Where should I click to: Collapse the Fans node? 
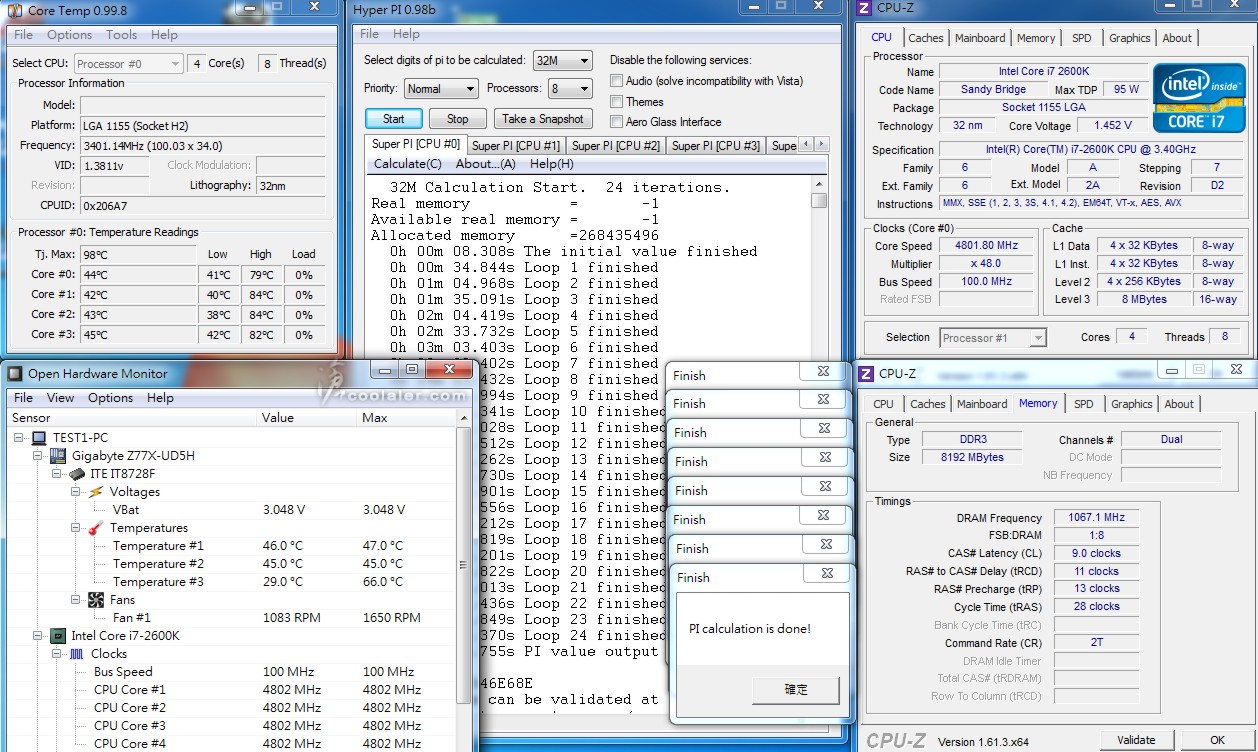77,600
